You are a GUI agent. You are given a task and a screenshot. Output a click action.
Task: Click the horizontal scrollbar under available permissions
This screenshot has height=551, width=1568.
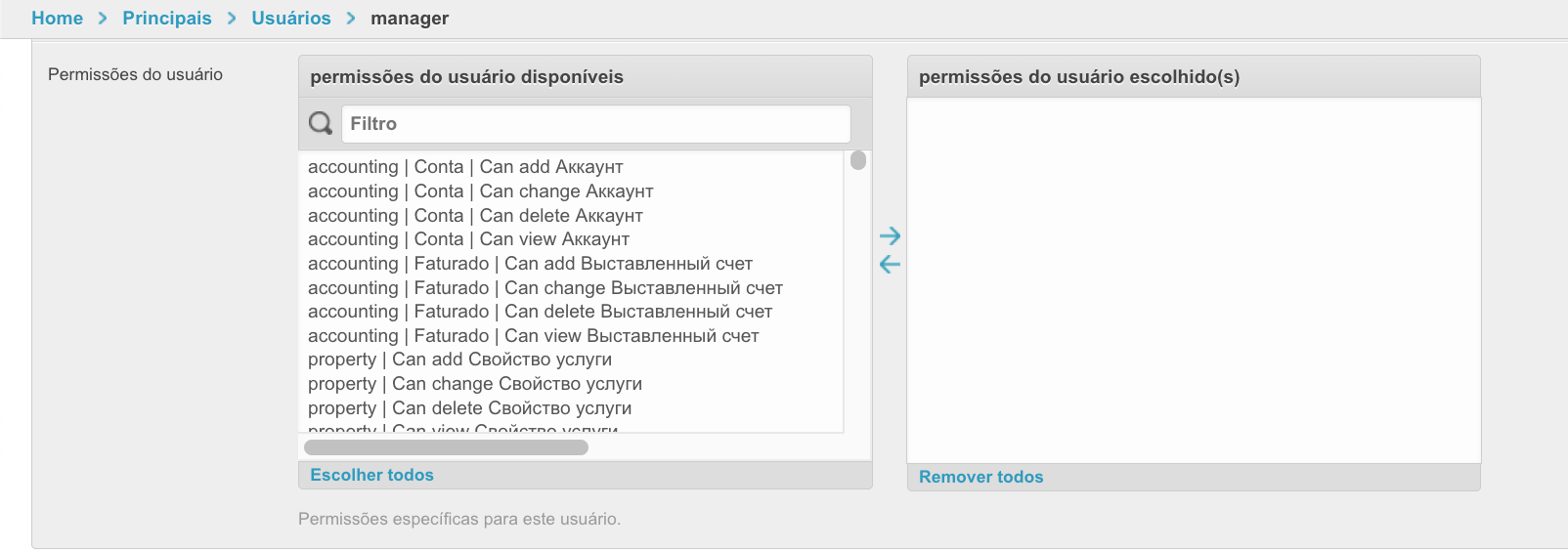point(446,447)
